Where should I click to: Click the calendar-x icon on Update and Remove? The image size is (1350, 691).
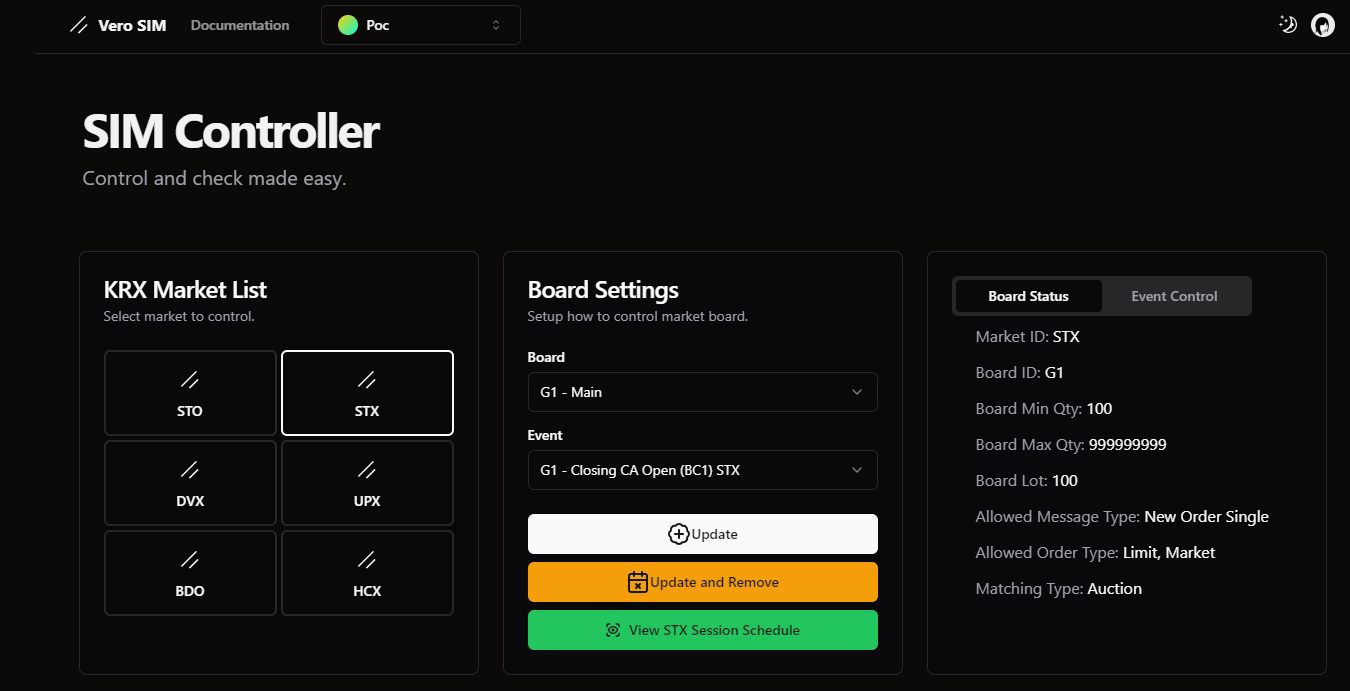click(x=638, y=582)
